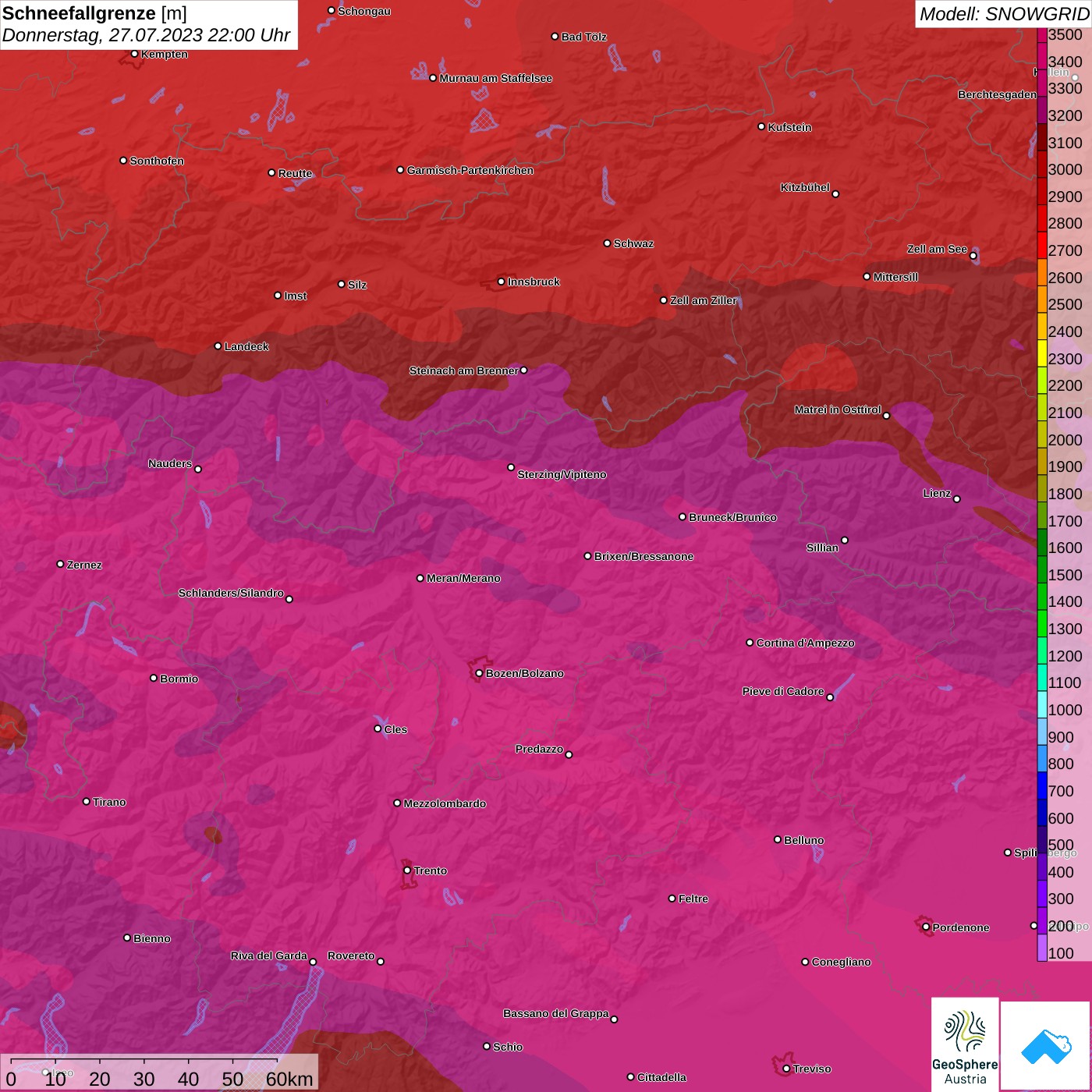Select the Kufstein city marker
Viewport: 1092px width, 1092px height.
pos(761,126)
